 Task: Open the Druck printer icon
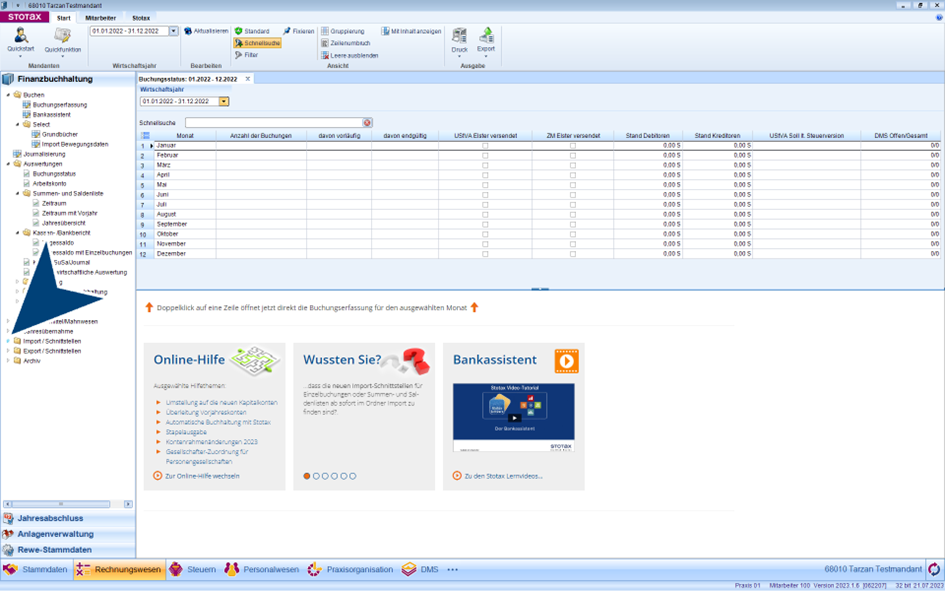click(459, 38)
